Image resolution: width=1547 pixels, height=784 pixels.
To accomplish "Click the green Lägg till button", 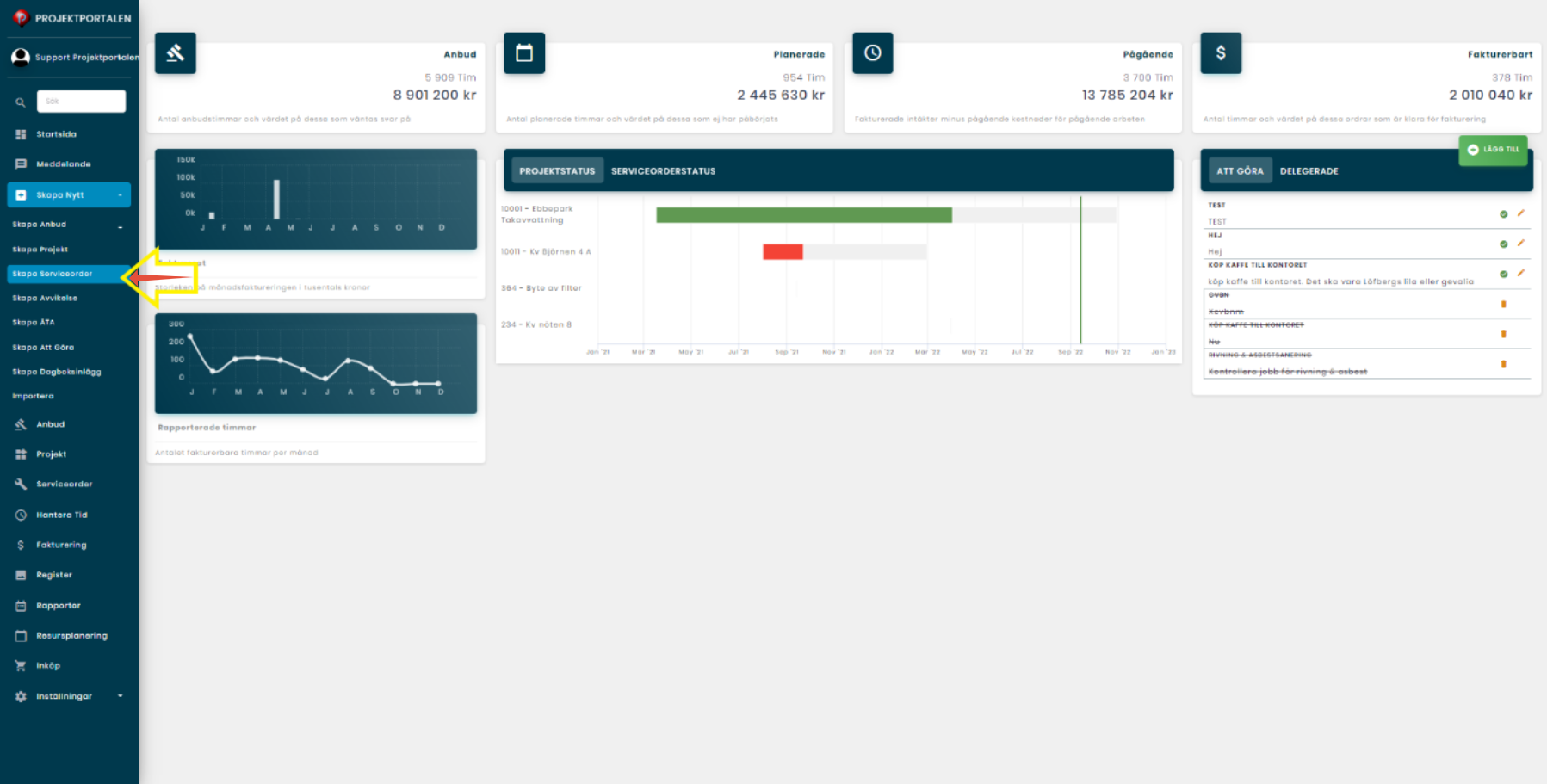I will tap(1493, 150).
